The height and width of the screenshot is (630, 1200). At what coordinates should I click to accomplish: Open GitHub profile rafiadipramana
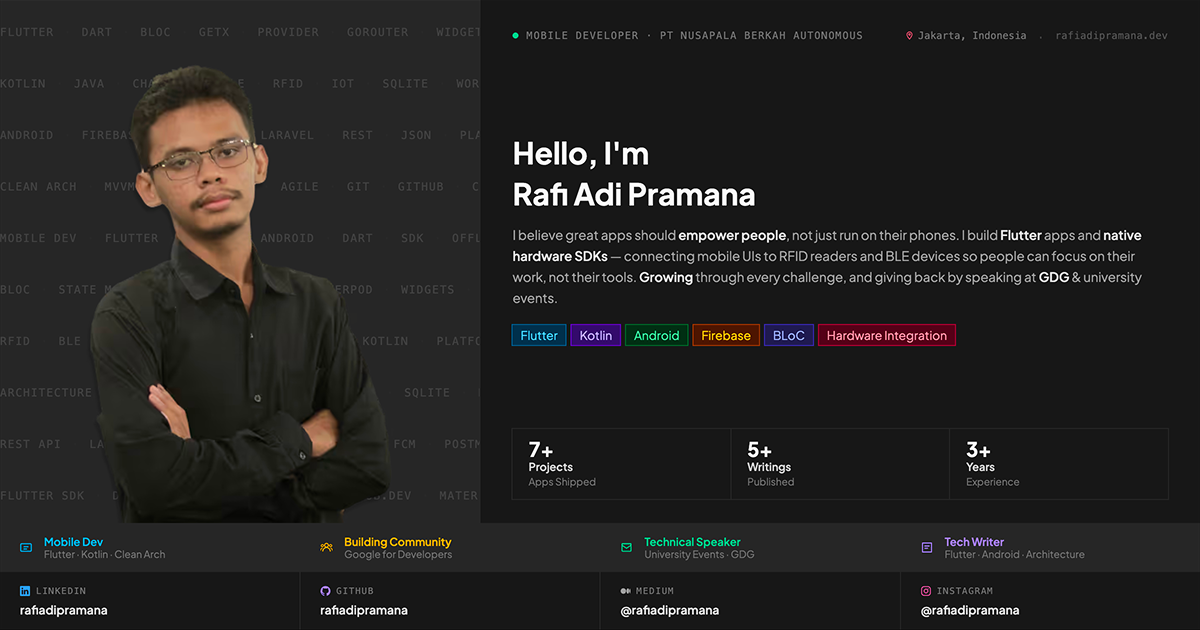[364, 610]
